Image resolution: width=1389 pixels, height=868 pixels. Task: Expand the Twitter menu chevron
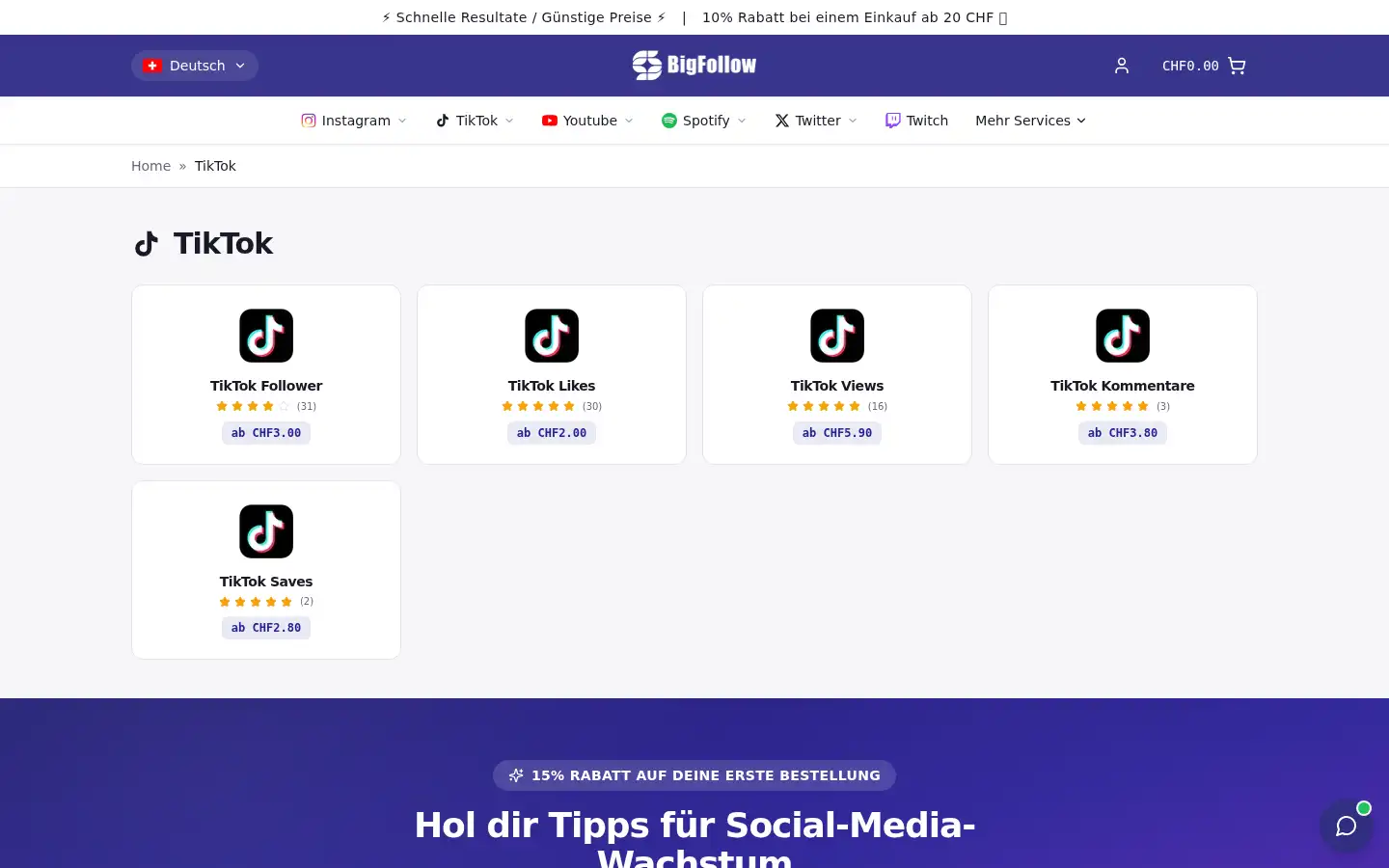point(853,121)
